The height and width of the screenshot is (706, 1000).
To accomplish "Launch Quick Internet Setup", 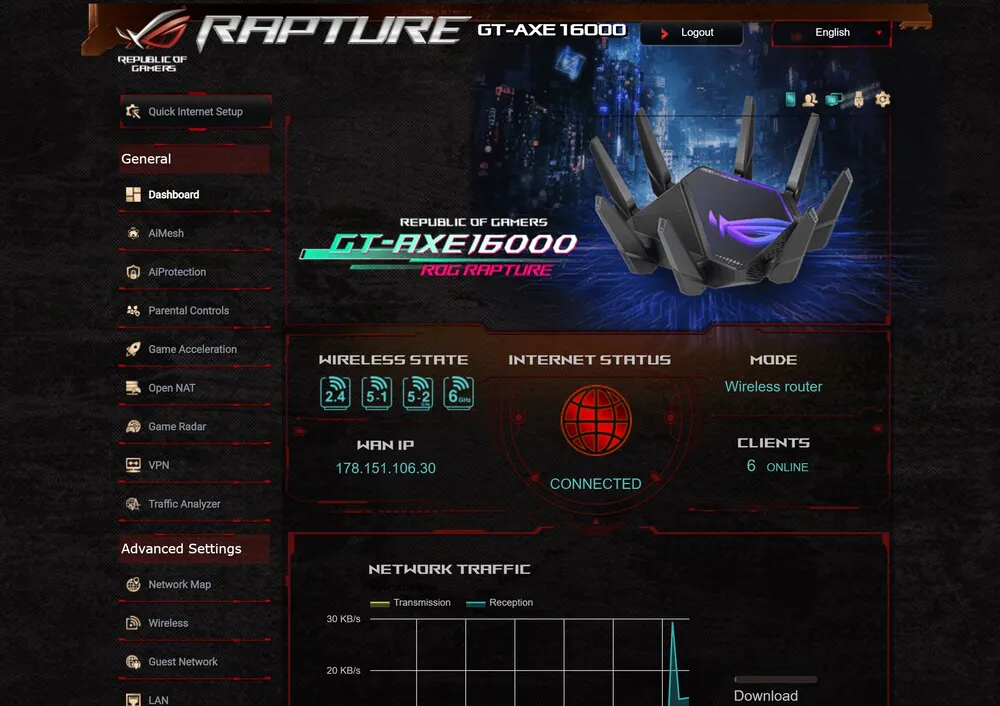I will point(196,112).
